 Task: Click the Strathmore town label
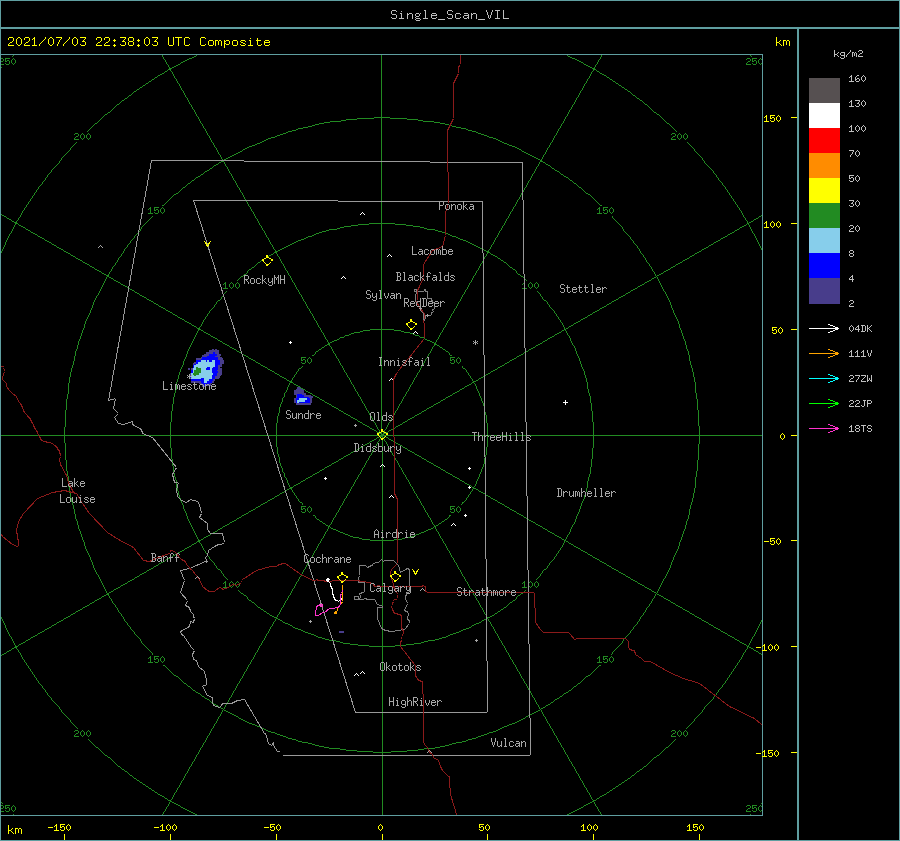coord(486,592)
